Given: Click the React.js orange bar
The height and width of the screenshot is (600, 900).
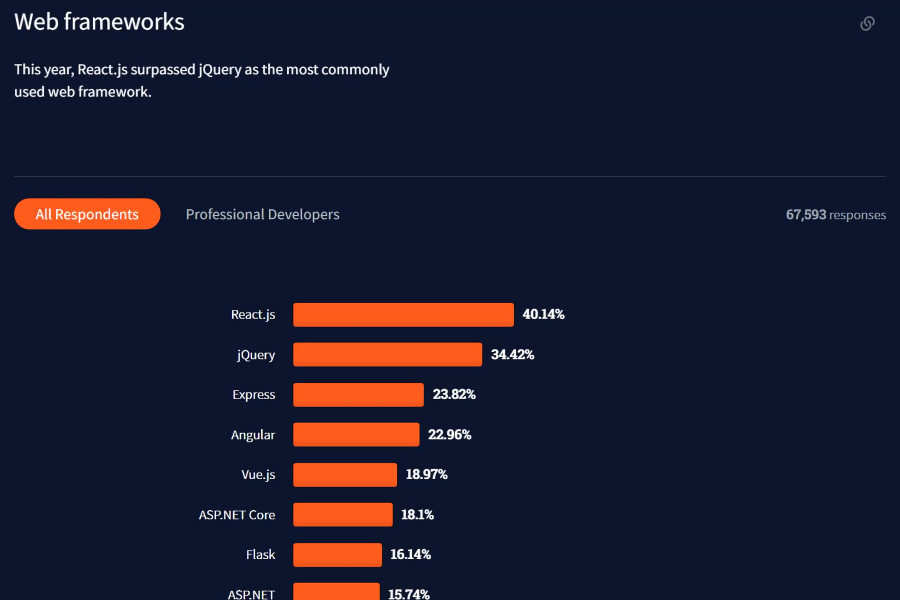Looking at the screenshot, I should pos(404,315).
